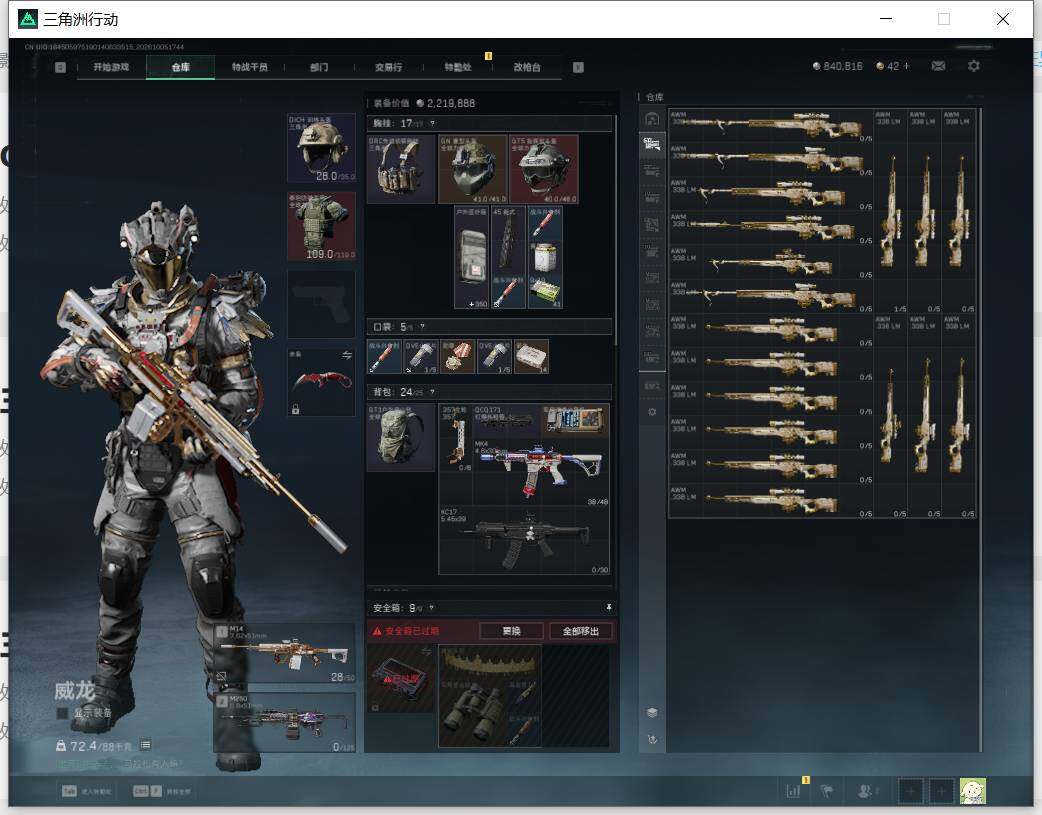Click the sort icon at stash sidebar bottom
Viewport: 1042px width, 815px height.
tap(652, 739)
